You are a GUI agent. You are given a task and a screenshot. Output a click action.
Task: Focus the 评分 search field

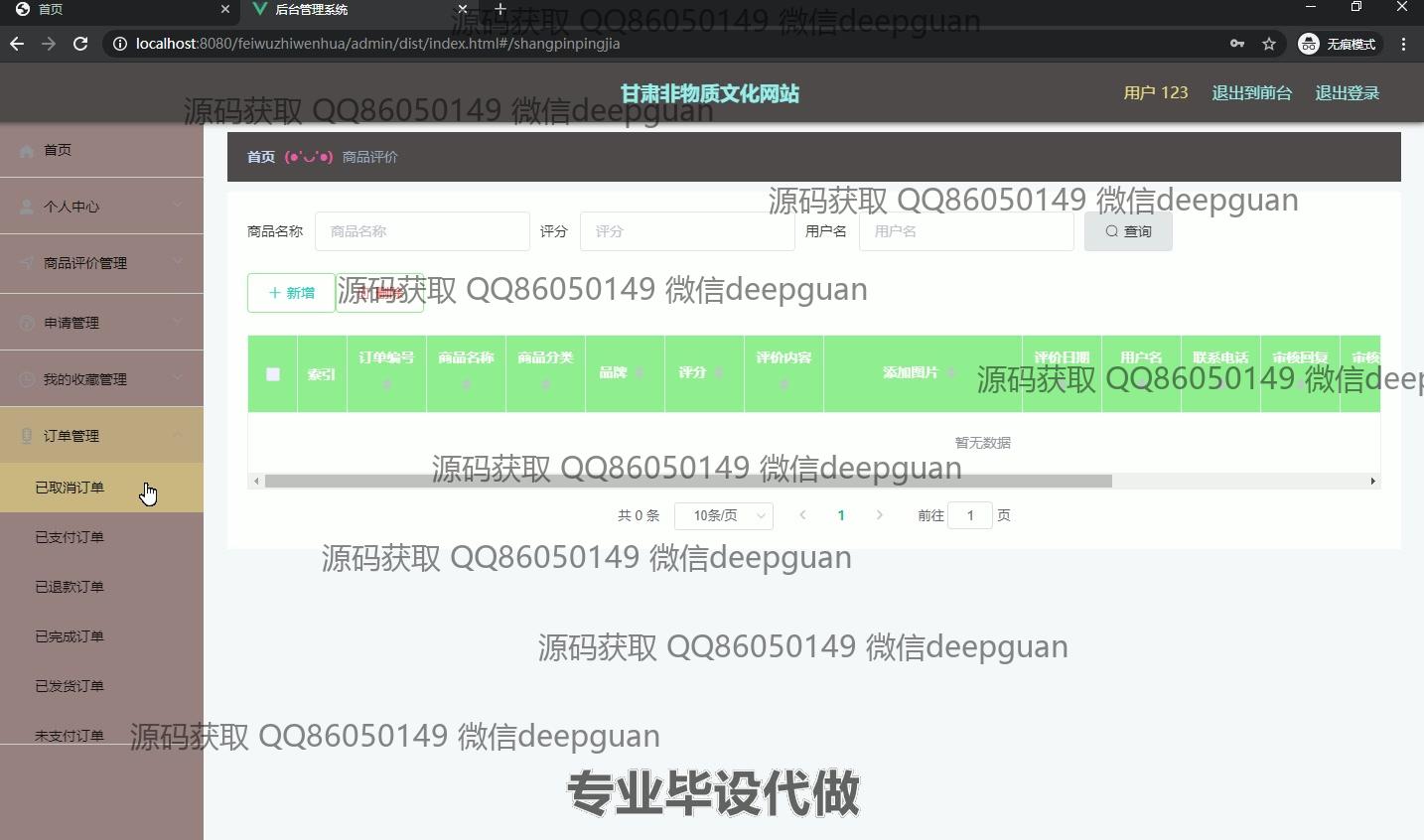(x=687, y=231)
